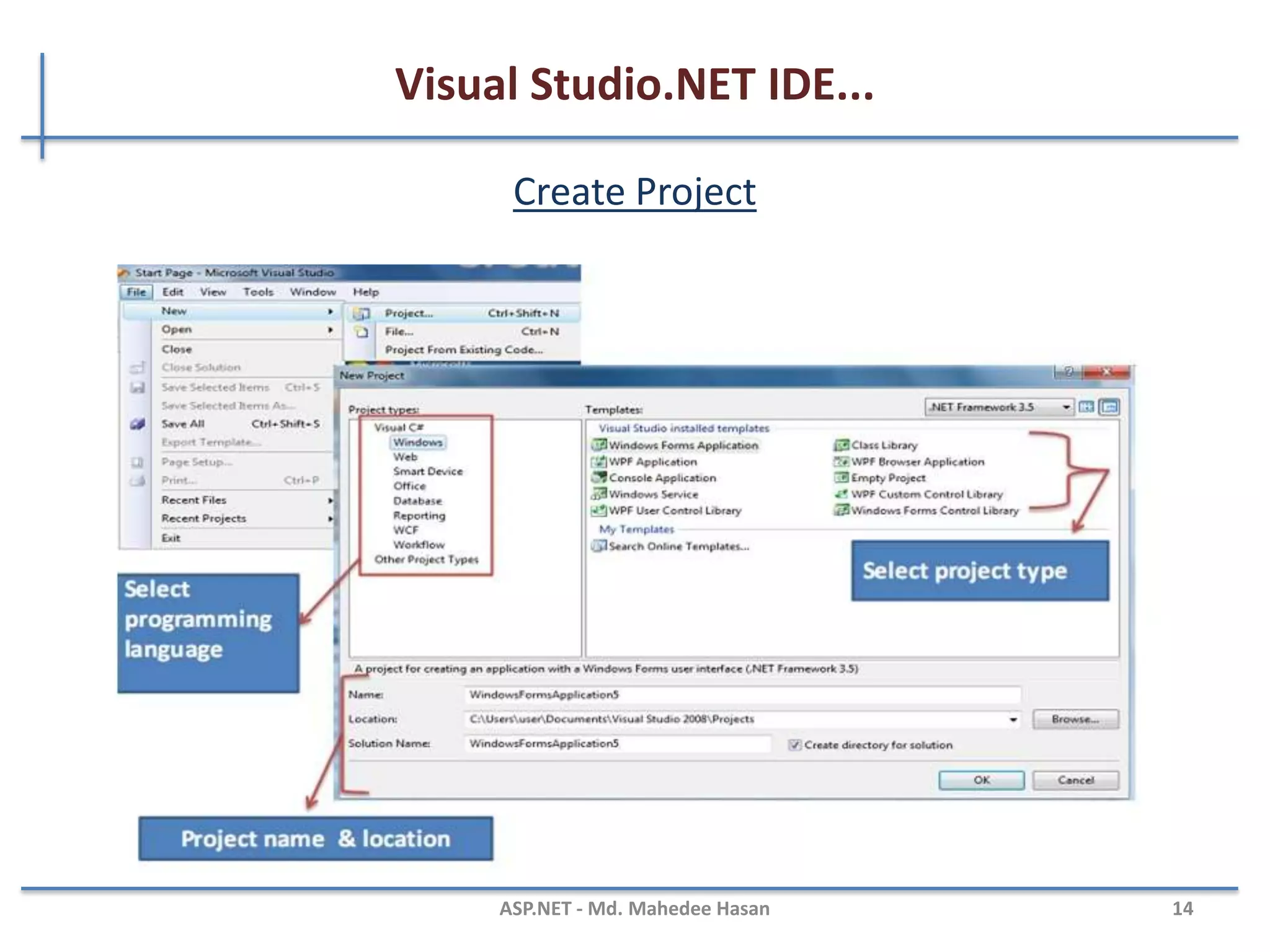Viewport: 1270px width, 952px height.
Task: Open the File menu
Action: [x=136, y=292]
